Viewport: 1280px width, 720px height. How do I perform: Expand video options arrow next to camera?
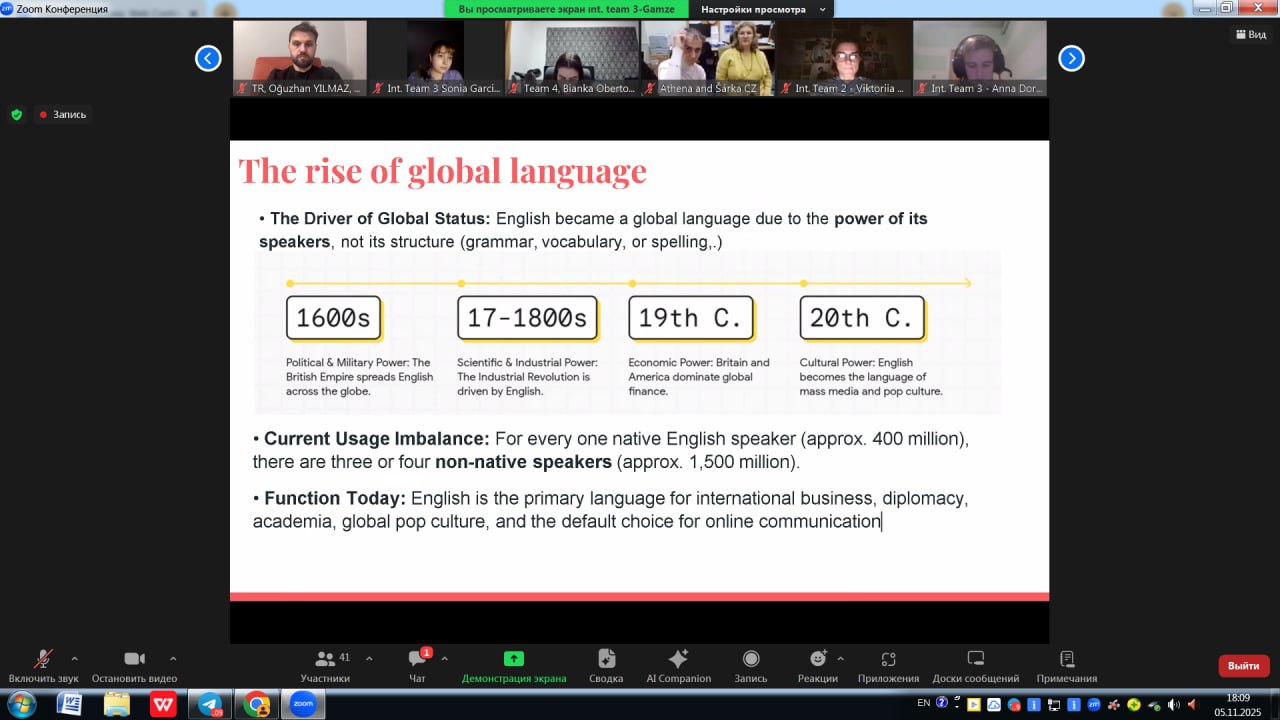[173, 659]
